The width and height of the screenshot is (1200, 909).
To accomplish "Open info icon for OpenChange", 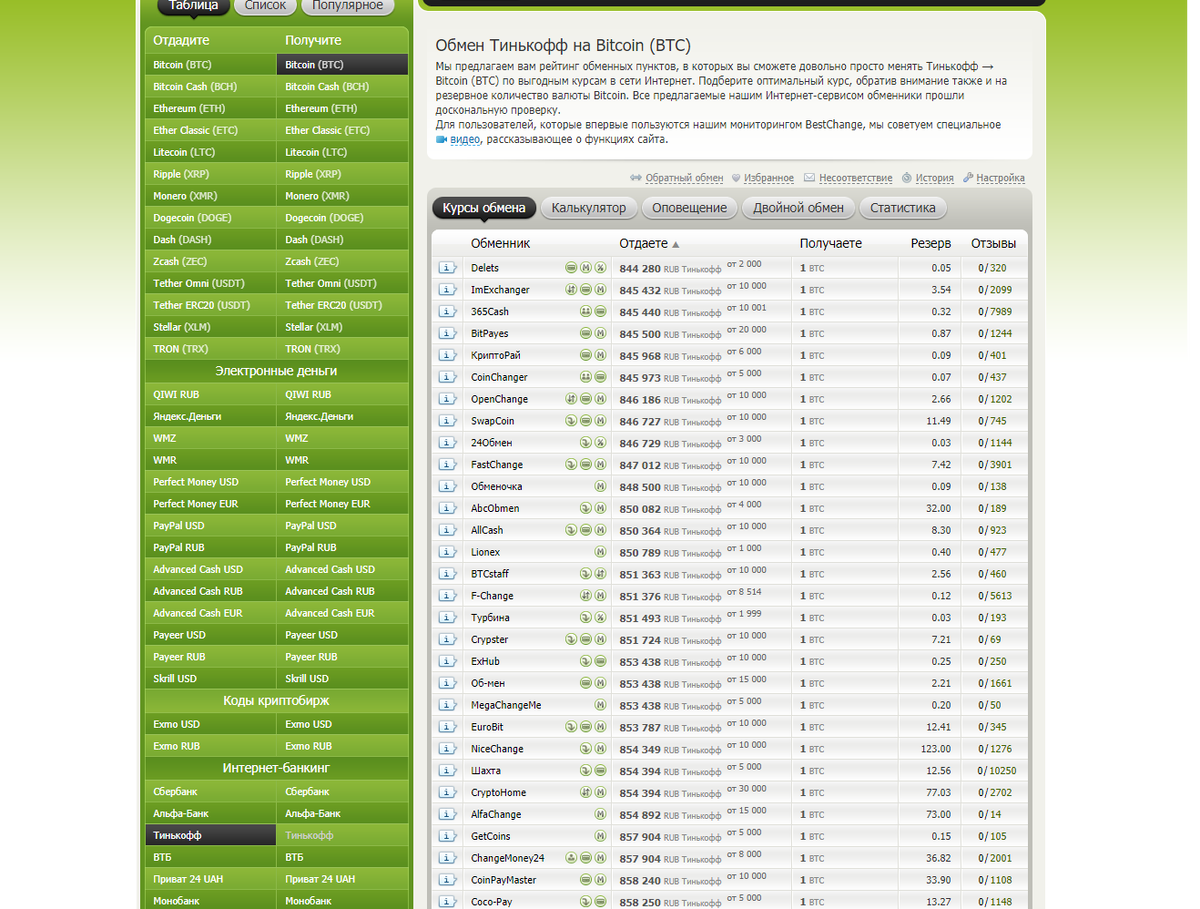I will pos(448,399).
